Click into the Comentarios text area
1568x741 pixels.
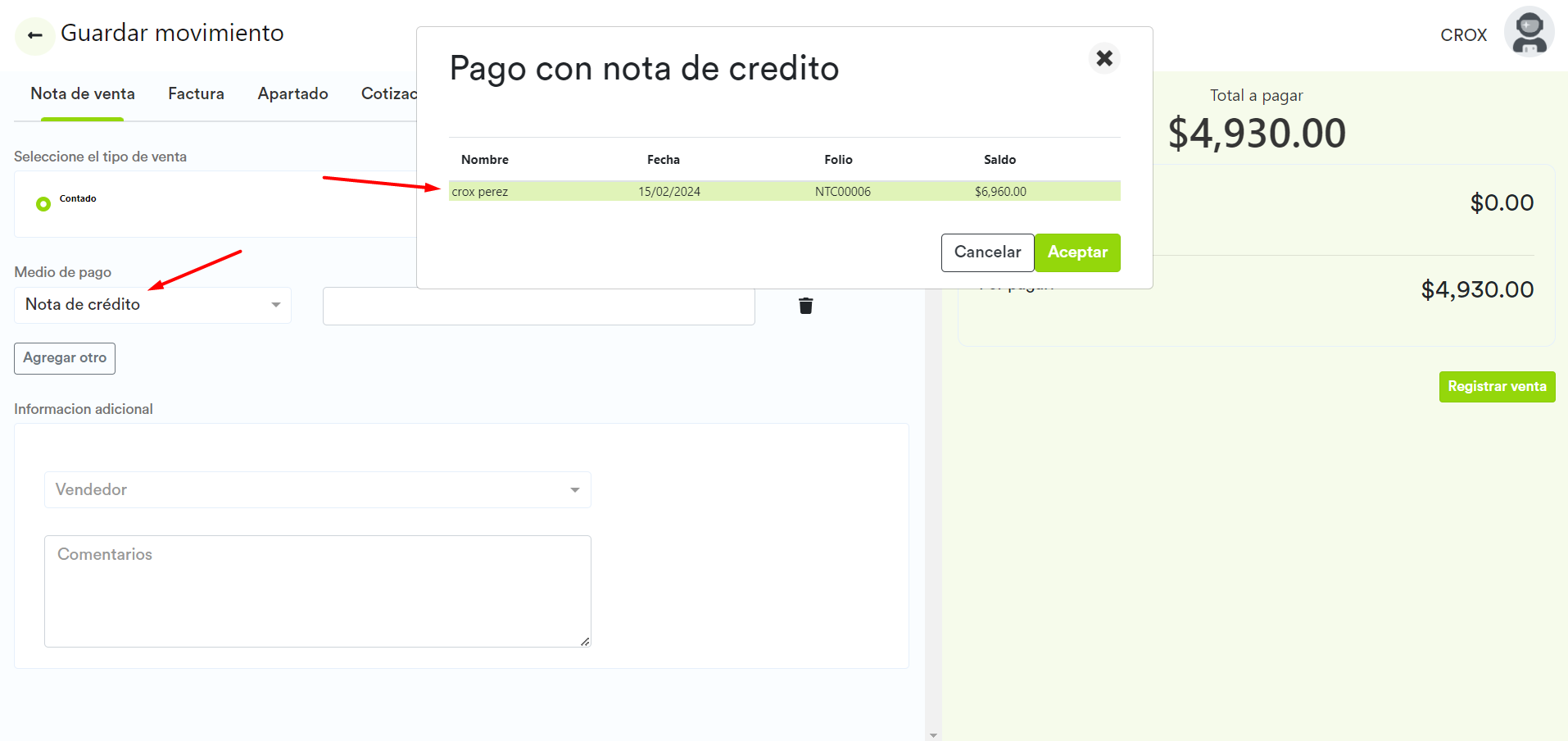[317, 591]
